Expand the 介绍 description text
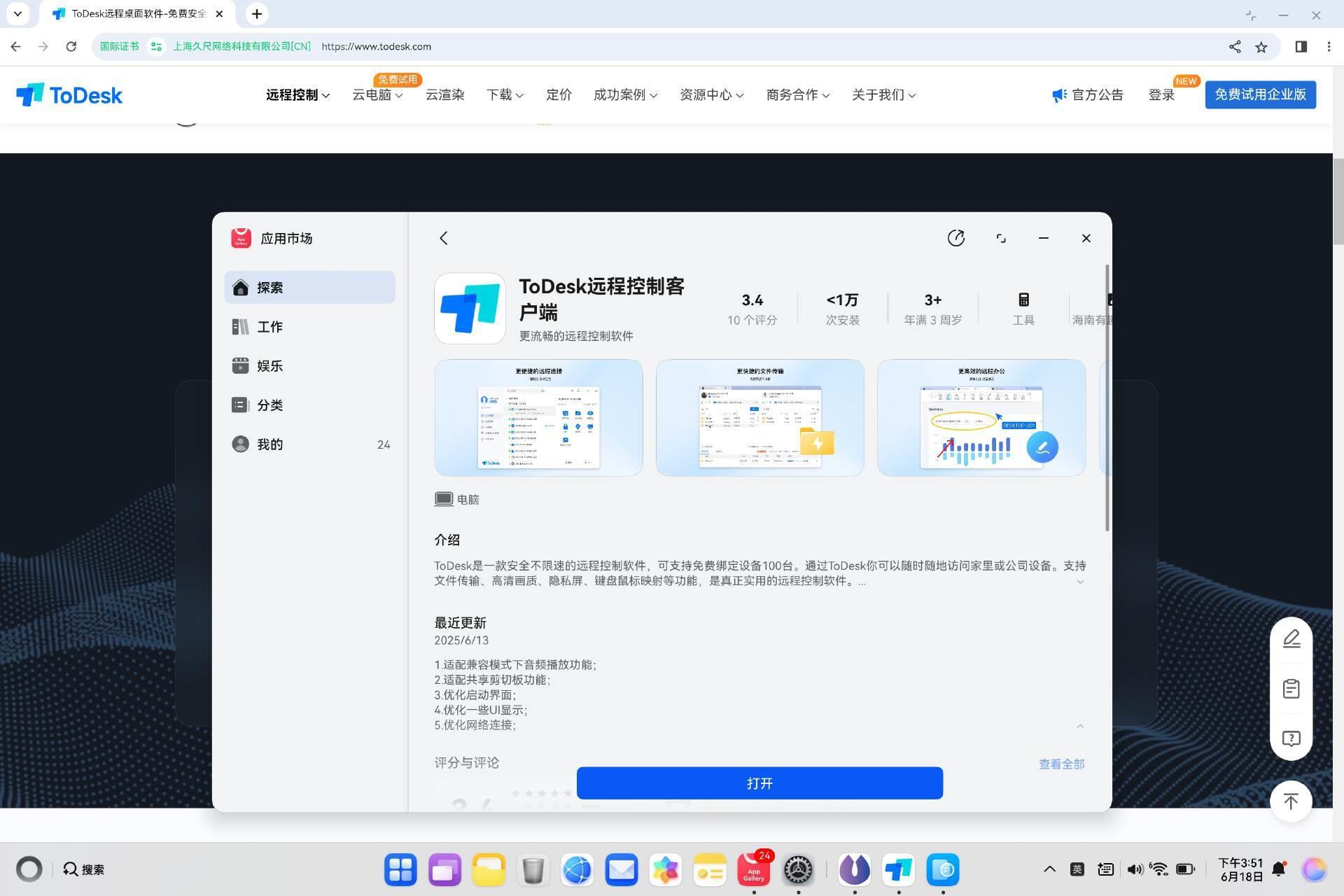The image size is (1344, 896). tap(1080, 582)
